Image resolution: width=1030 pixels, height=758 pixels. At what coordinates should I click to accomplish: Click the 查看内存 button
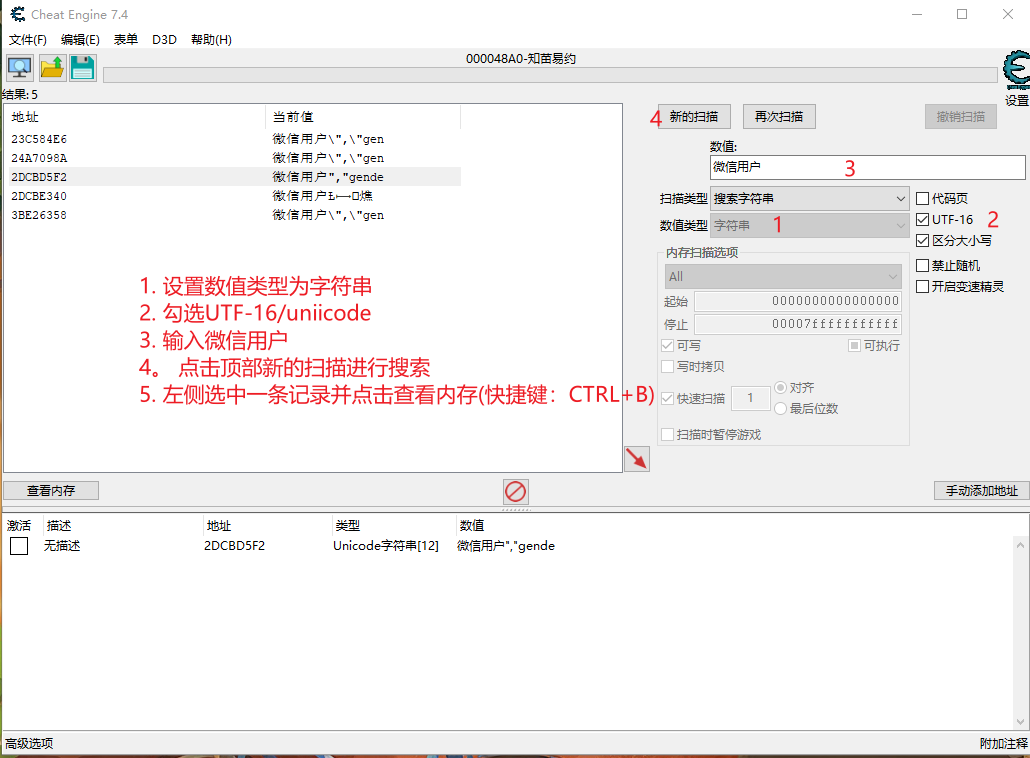pos(51,491)
